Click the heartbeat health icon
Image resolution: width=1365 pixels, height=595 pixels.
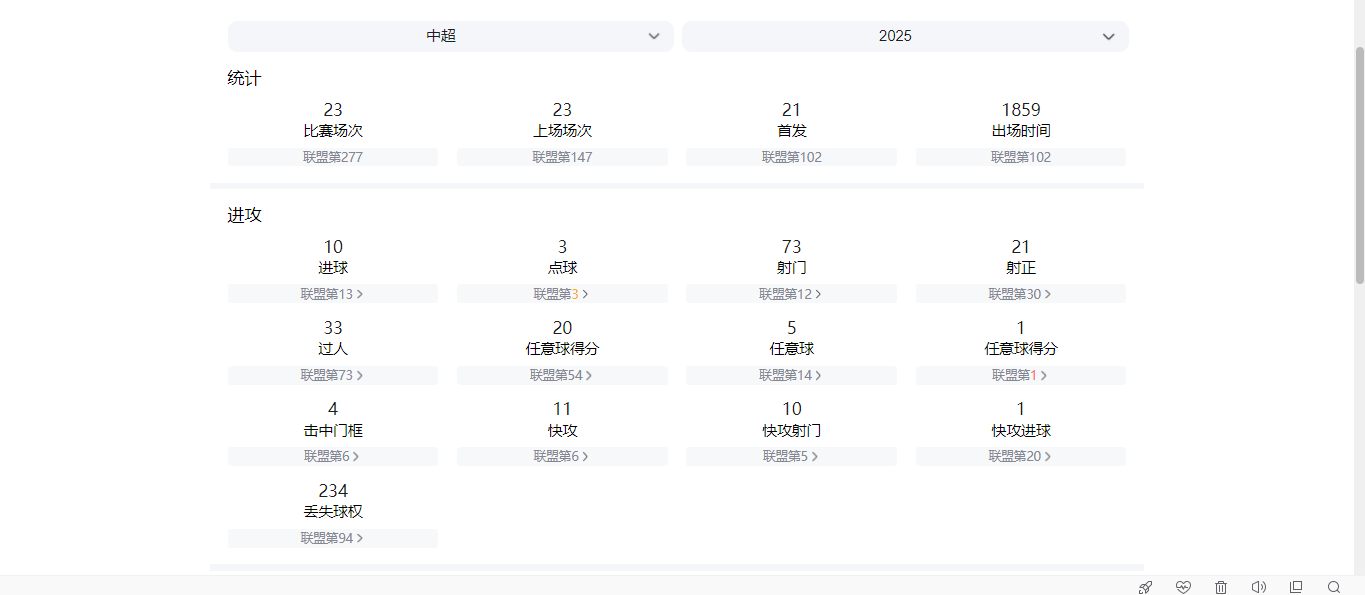[x=1183, y=587]
